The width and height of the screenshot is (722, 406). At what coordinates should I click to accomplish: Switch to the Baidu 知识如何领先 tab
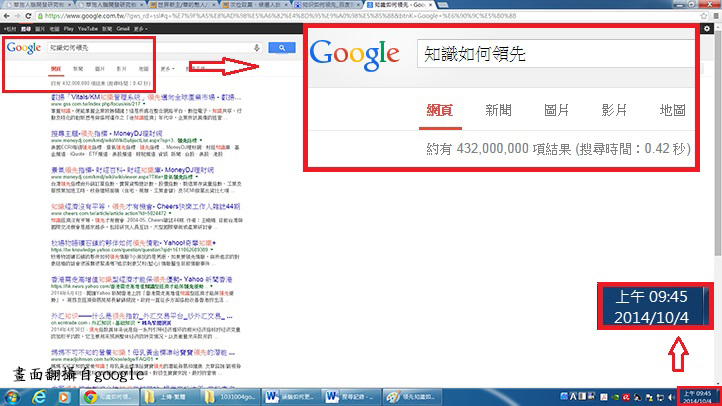(326, 5)
